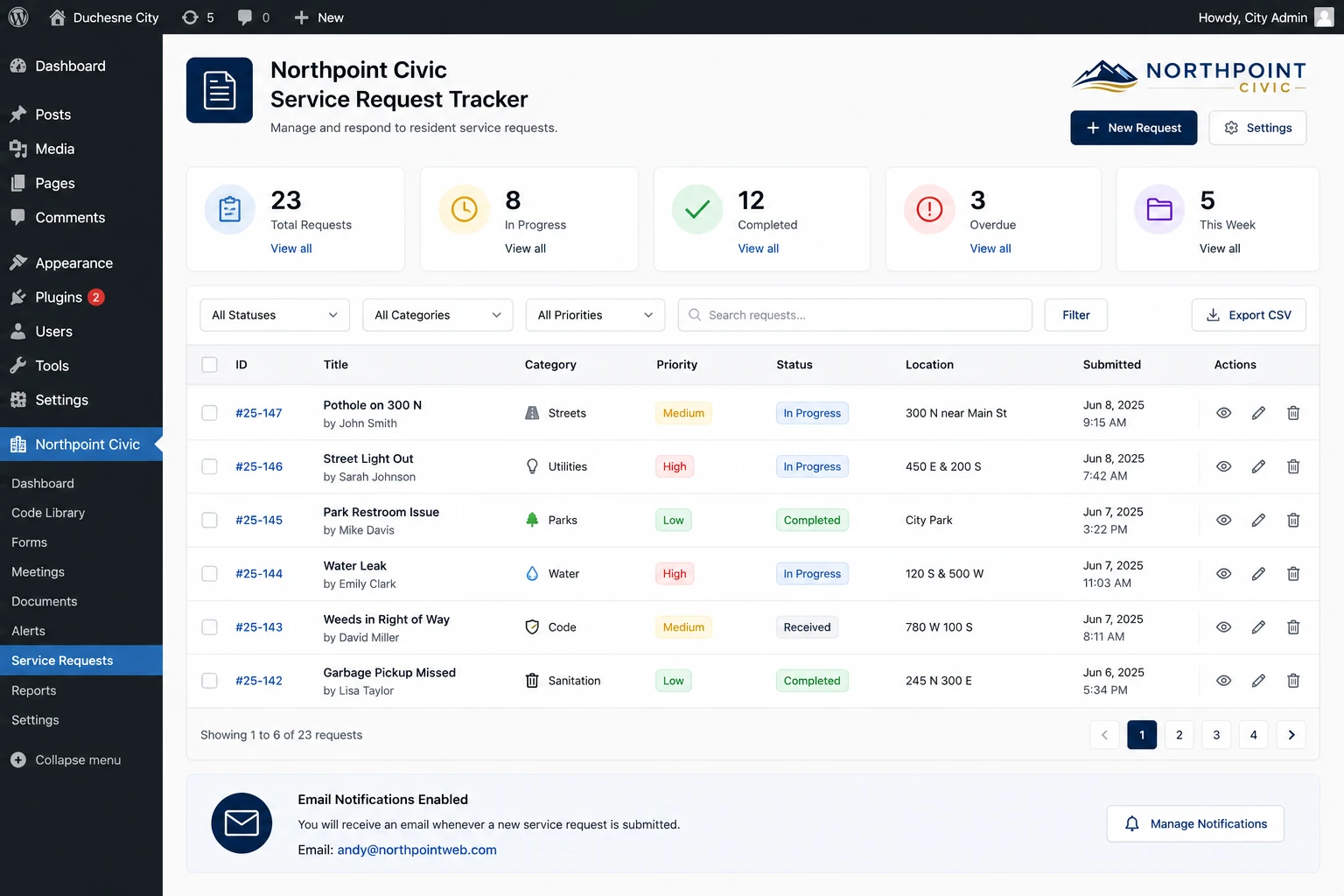Delete the Pothole on 300 N request
Viewport: 1344px width, 896px height.
[1293, 413]
